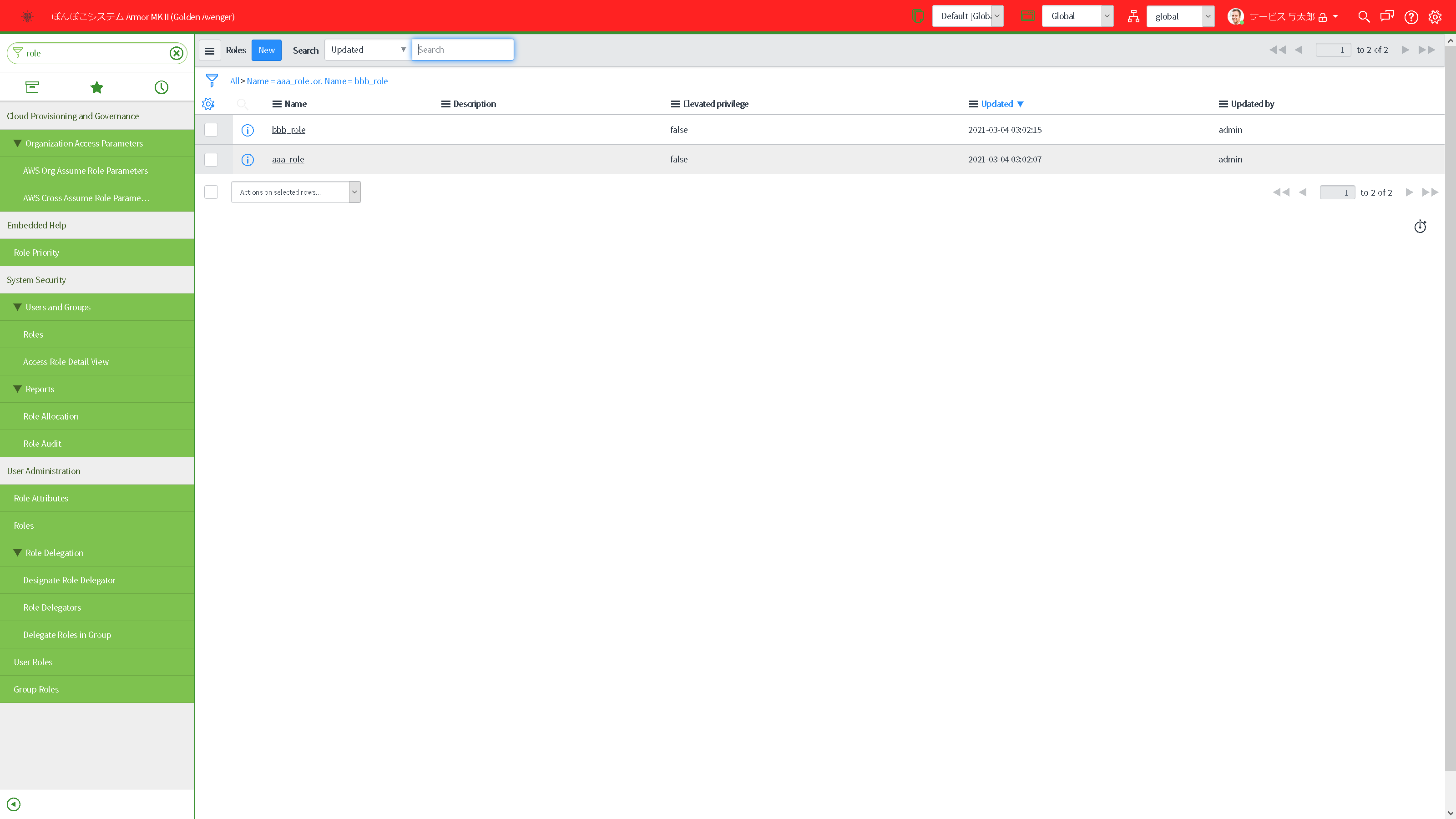Clear the navigator filter text
Viewport: 1456px width, 819px height.
point(177,53)
